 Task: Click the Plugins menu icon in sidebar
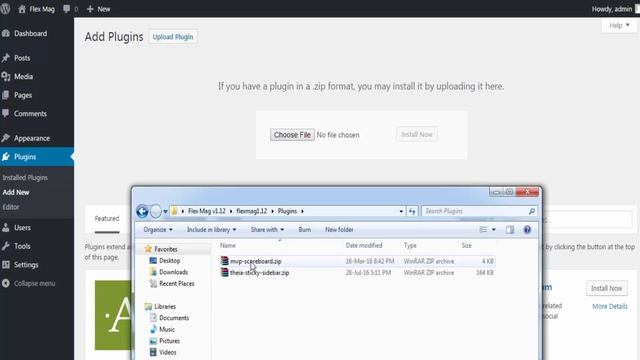click(6, 157)
